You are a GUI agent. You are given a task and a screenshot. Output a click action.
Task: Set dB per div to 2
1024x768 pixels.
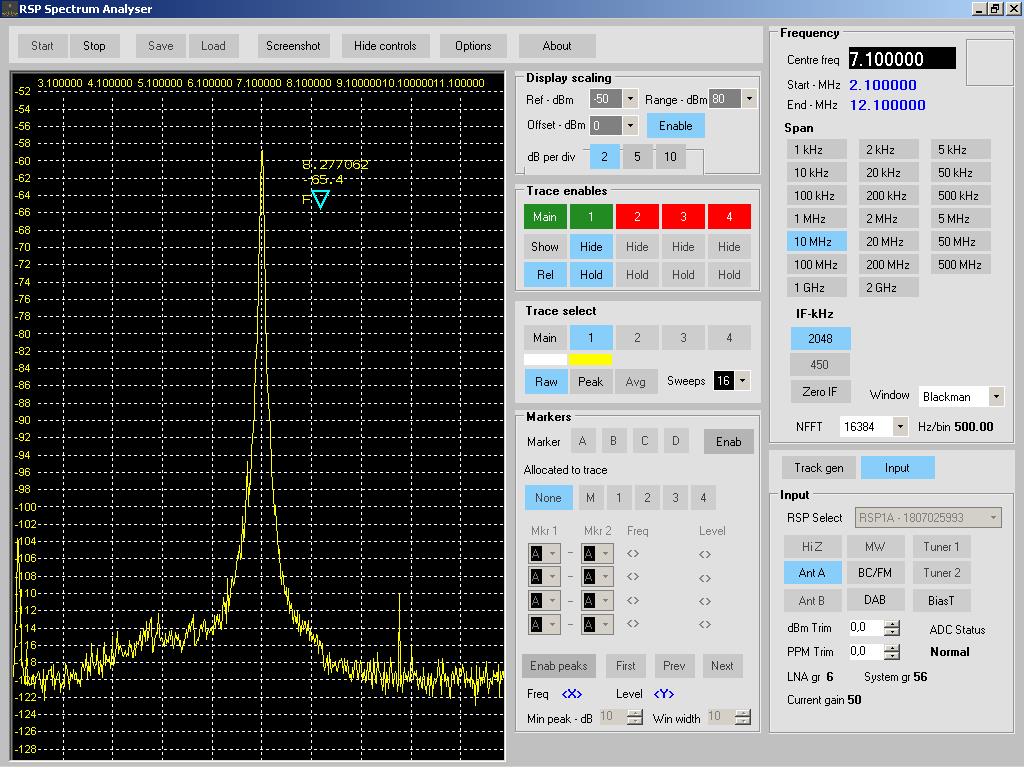click(x=604, y=157)
